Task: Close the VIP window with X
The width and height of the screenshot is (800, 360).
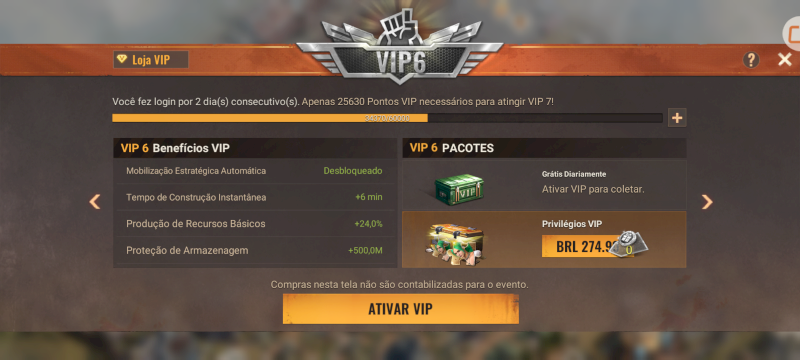Action: click(785, 60)
